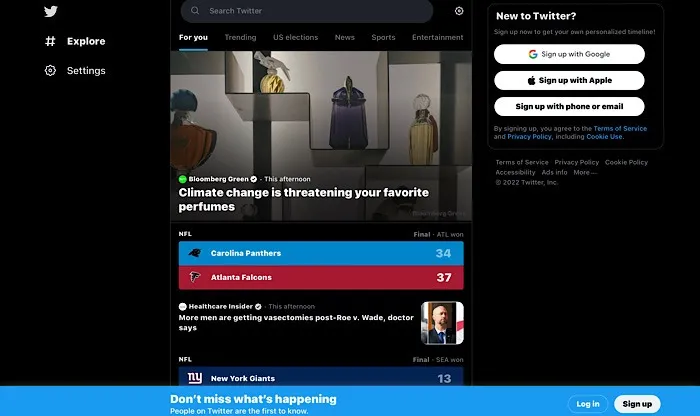Sign up with phone or email
This screenshot has height=416, width=700.
pos(569,106)
